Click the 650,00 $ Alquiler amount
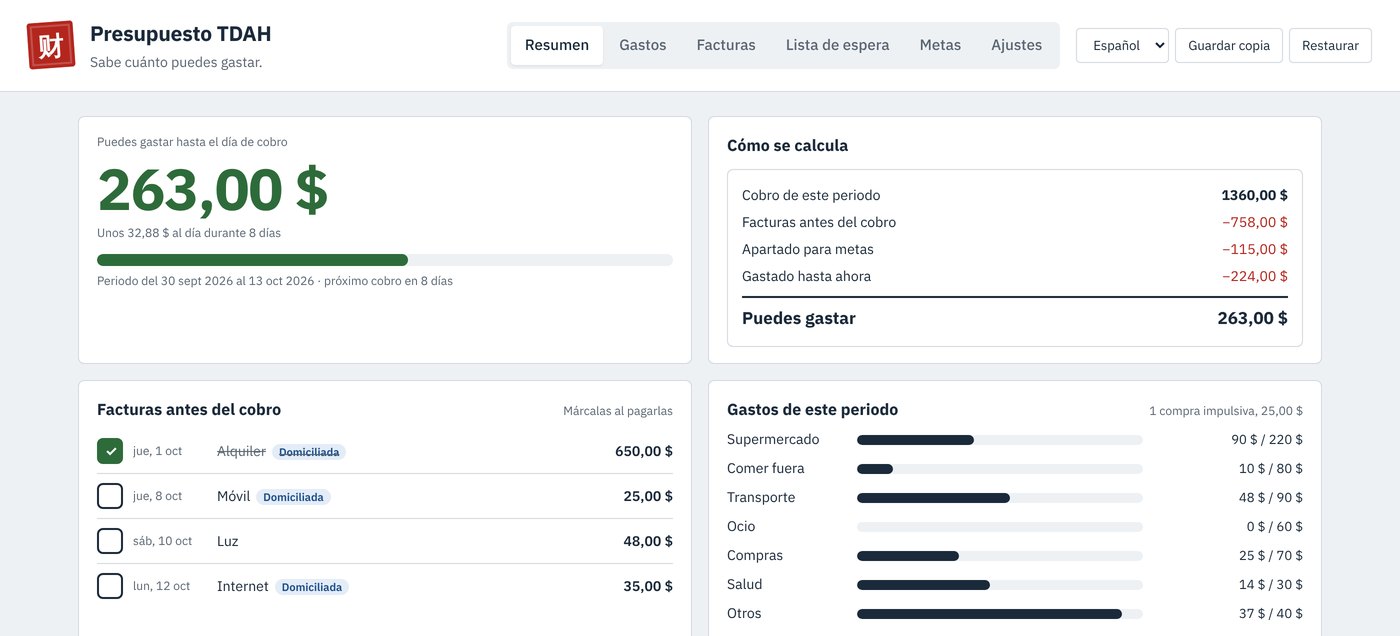 tap(644, 451)
